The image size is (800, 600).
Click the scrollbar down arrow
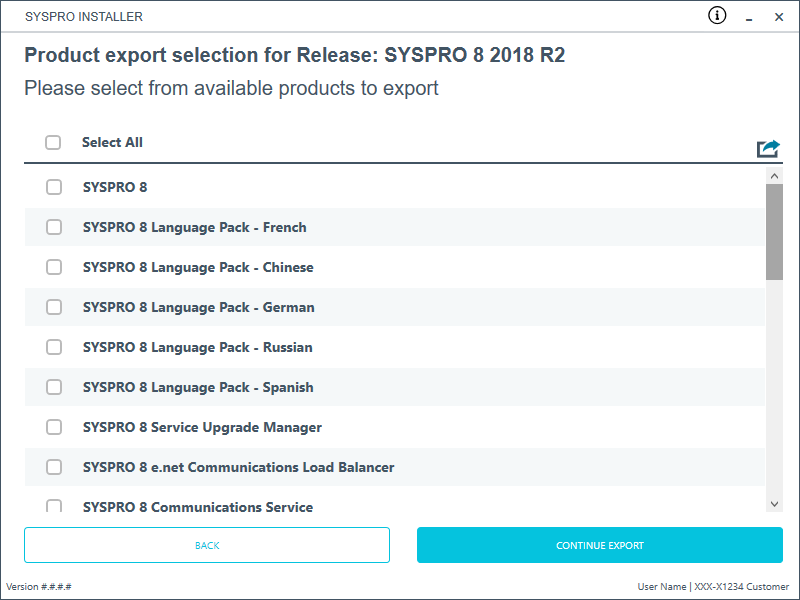pos(774,504)
